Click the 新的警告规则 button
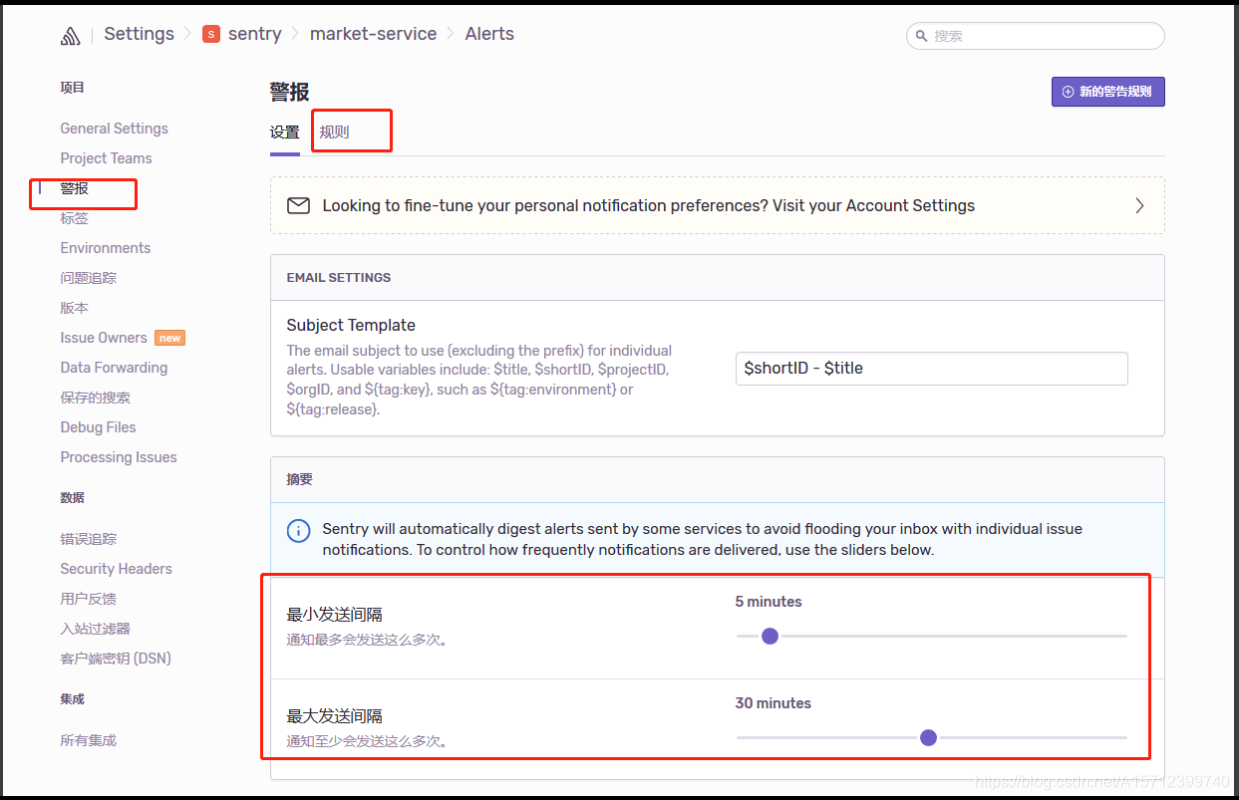 point(1108,92)
